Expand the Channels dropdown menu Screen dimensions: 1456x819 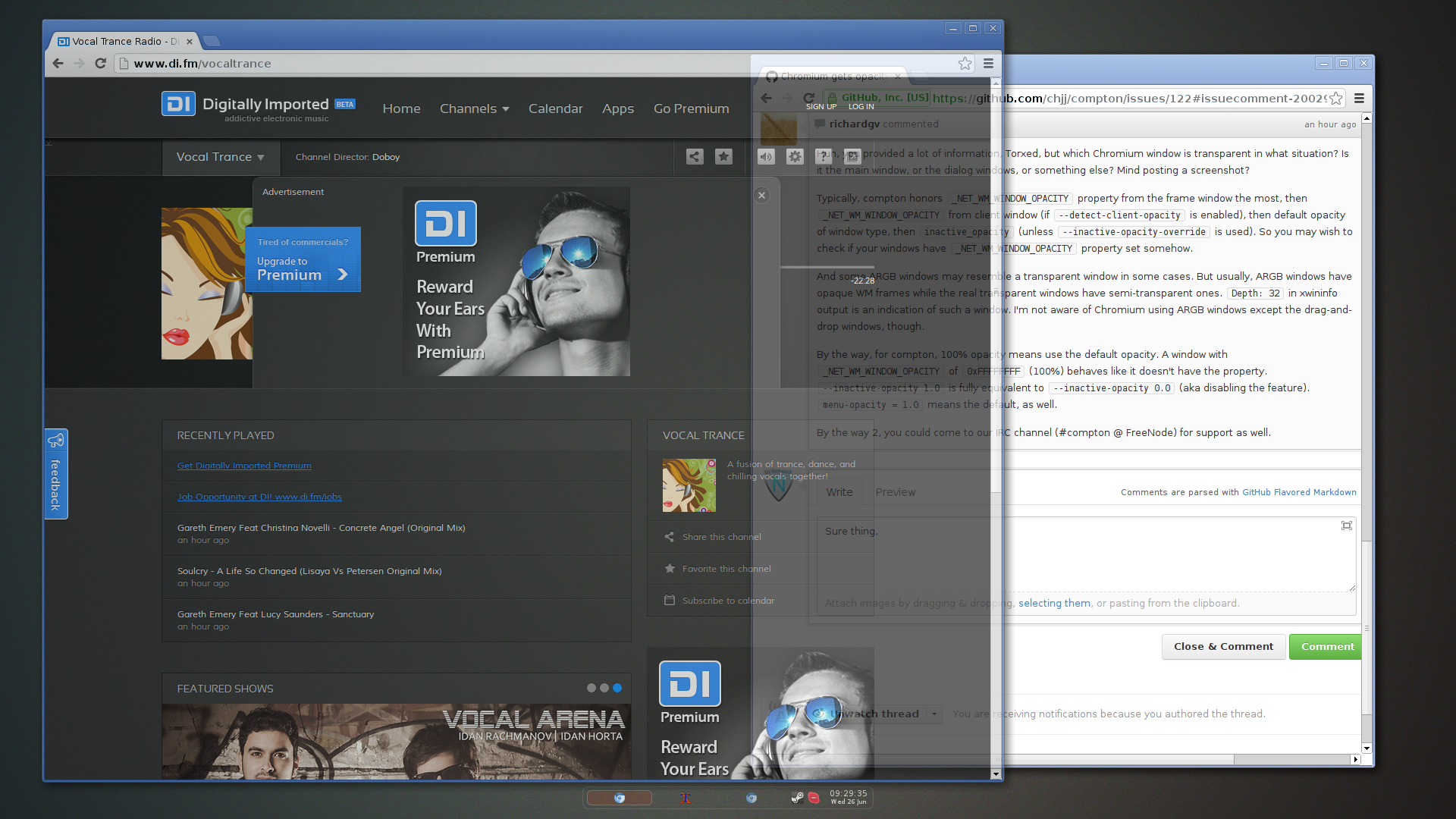474,108
